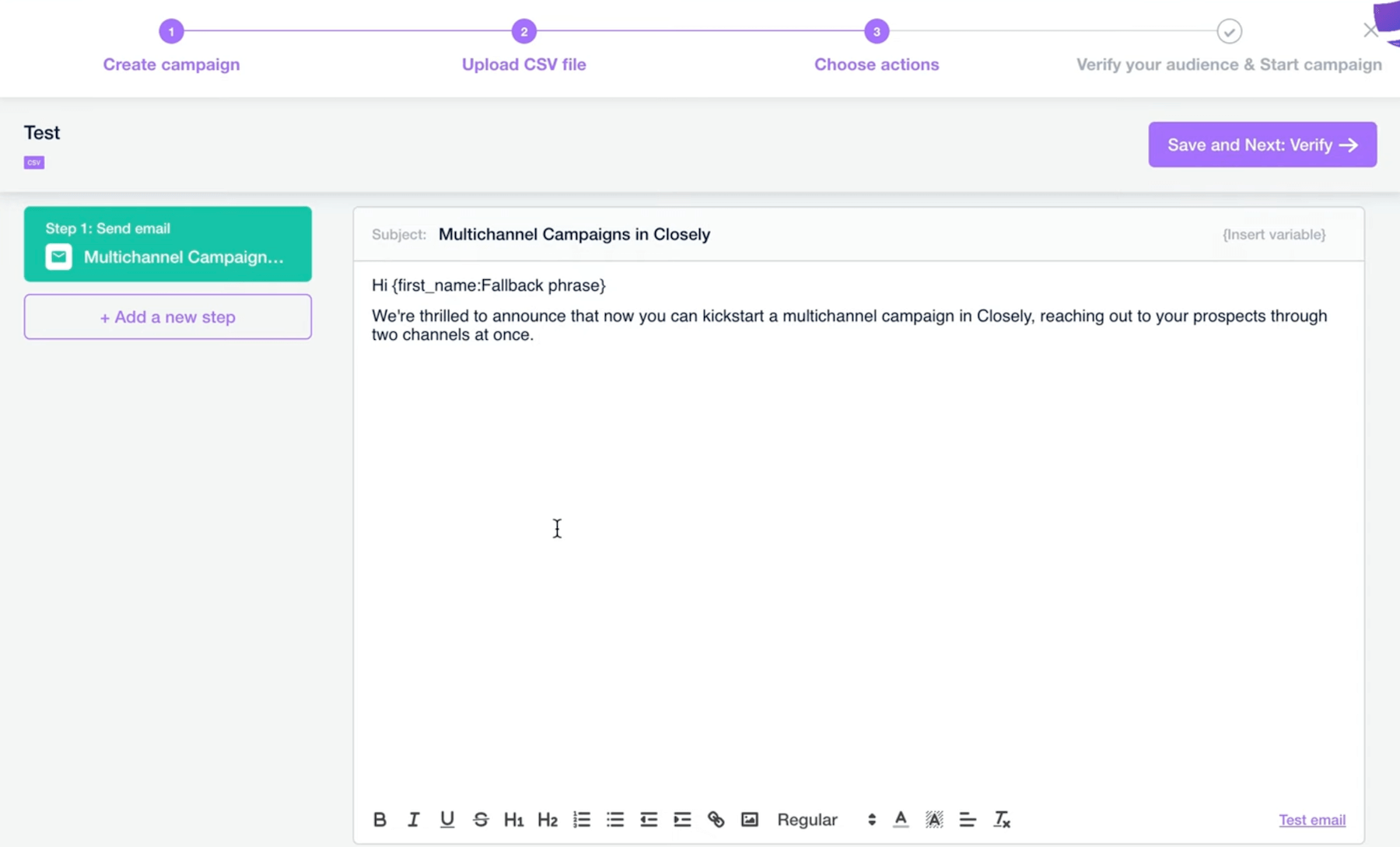Click Save and Next: Verify button
This screenshot has height=847, width=1400.
tap(1262, 145)
